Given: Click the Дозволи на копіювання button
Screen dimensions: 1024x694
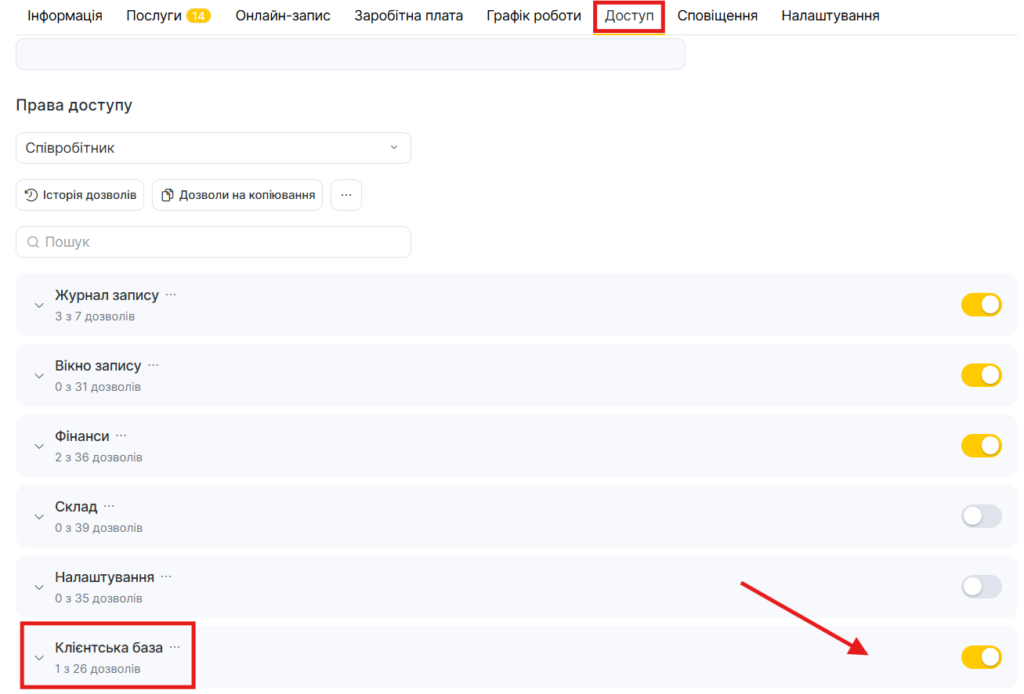Looking at the screenshot, I should (x=238, y=195).
